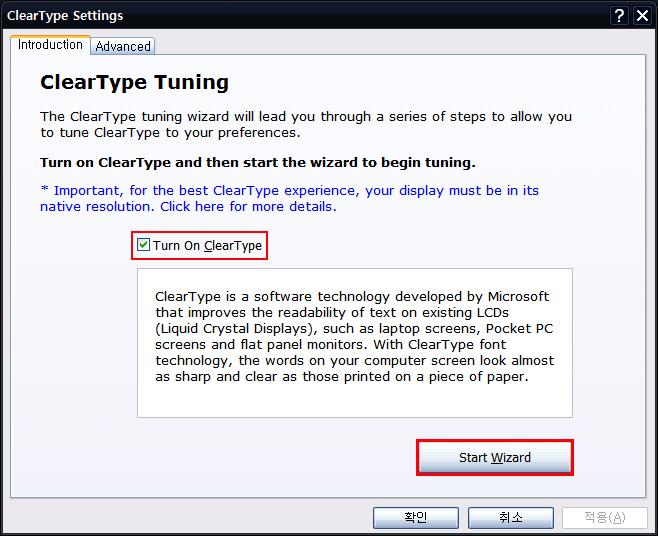The width and height of the screenshot is (658, 536).
Task: Click the Start Wizard button
Action: click(x=495, y=458)
